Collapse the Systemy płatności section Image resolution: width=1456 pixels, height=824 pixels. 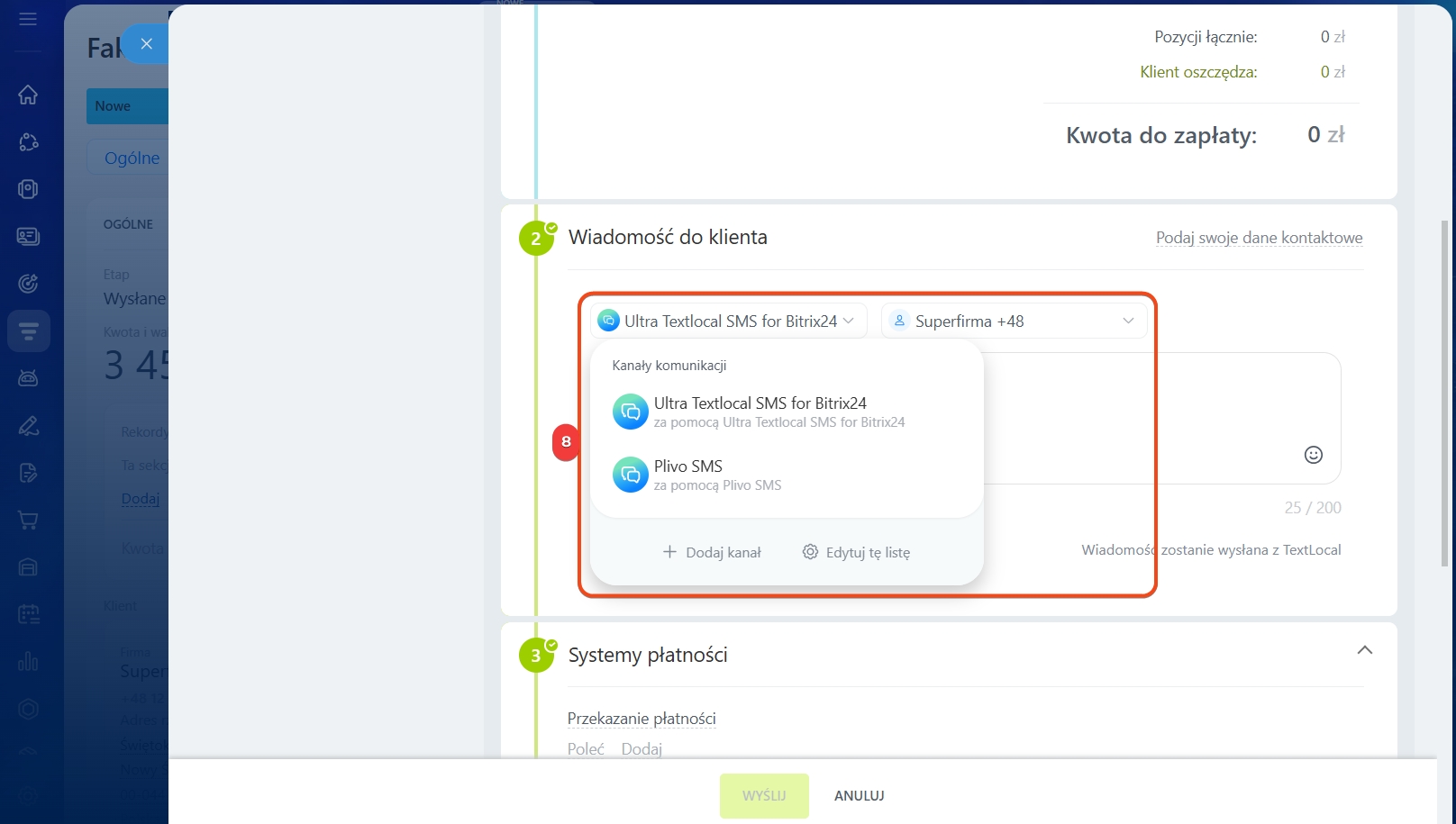tap(1365, 650)
